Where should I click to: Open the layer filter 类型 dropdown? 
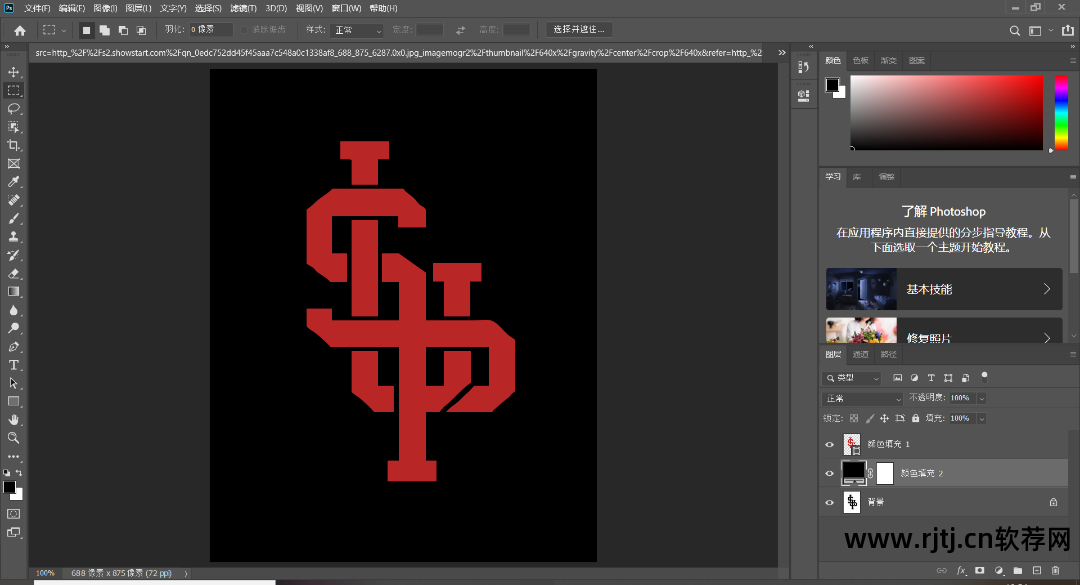point(852,378)
